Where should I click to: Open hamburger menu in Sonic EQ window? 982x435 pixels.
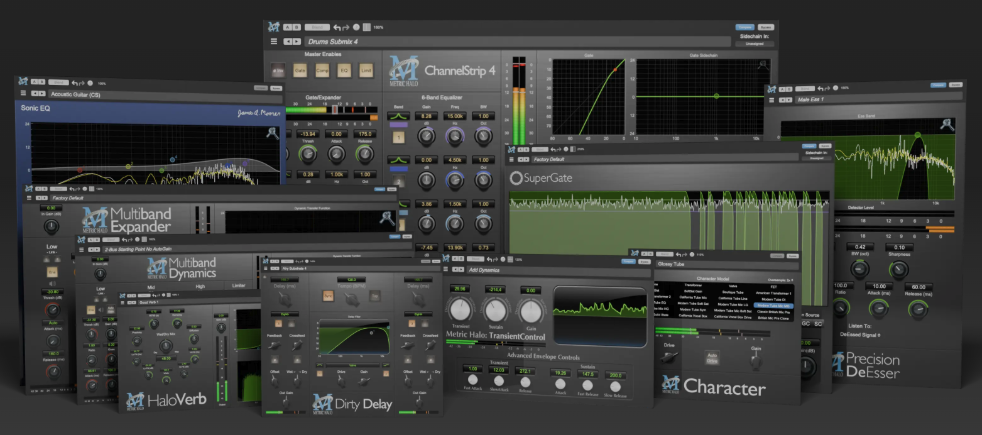[x=23, y=94]
